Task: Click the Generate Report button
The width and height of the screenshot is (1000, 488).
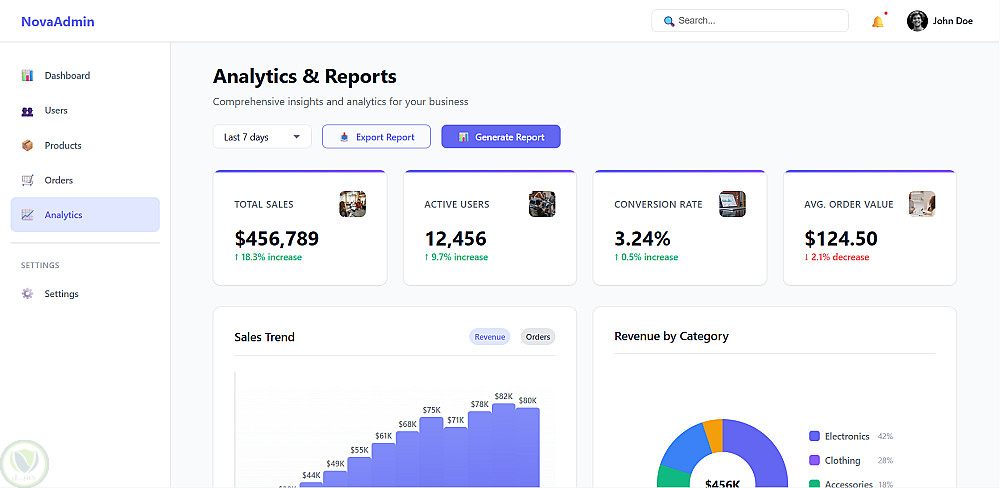Action: coord(501,137)
